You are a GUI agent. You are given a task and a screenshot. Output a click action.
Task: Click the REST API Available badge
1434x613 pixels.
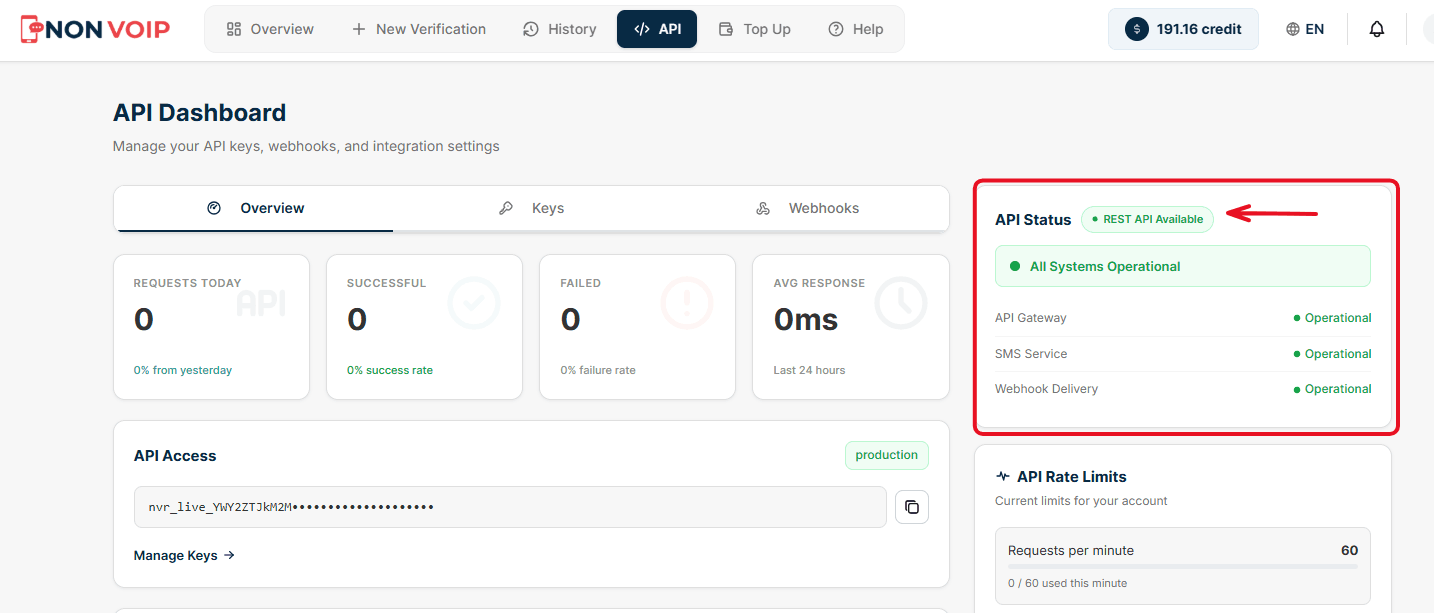point(1147,219)
